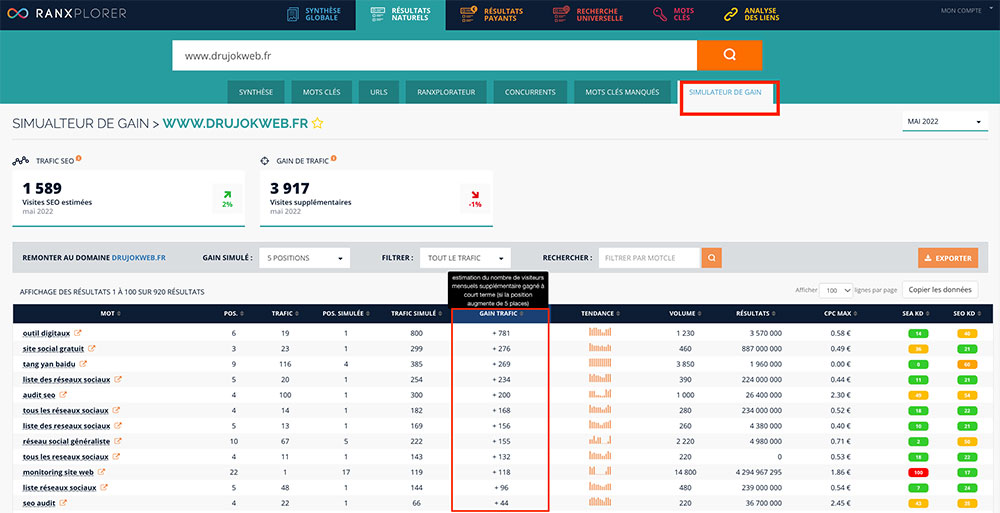Open external link icon for audit seo
Viewport: 1000px width, 513px height.
(62, 394)
